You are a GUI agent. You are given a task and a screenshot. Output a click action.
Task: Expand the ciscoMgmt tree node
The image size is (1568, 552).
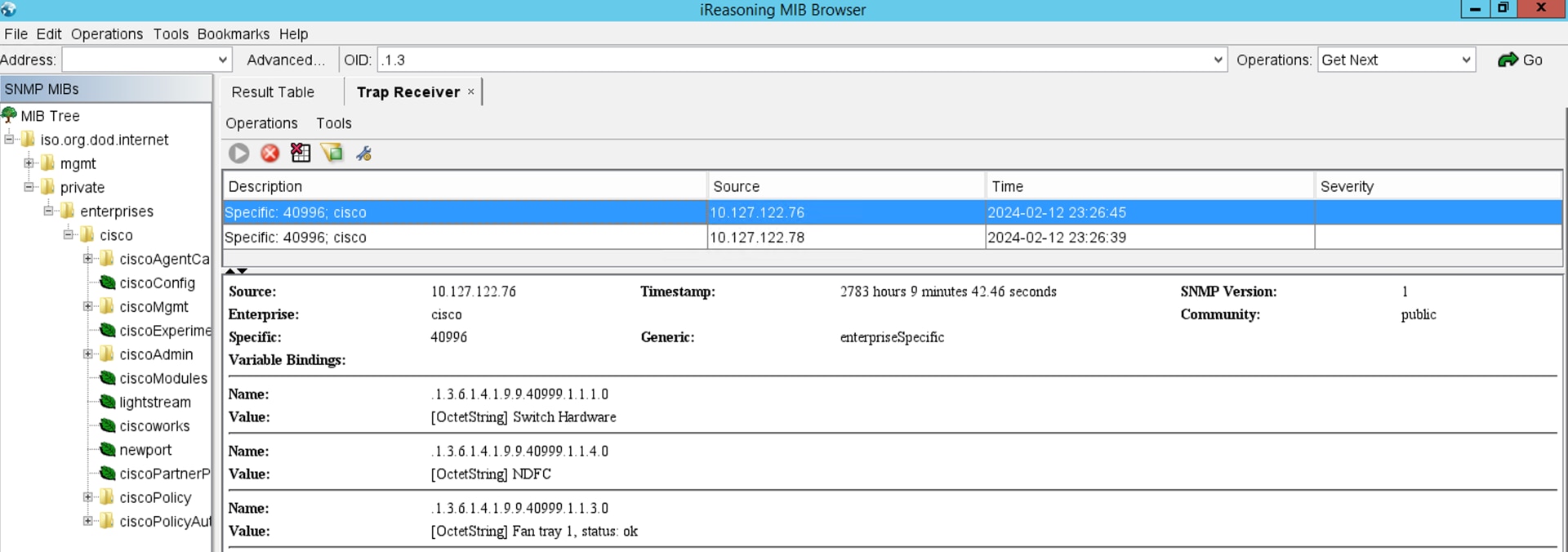88,306
